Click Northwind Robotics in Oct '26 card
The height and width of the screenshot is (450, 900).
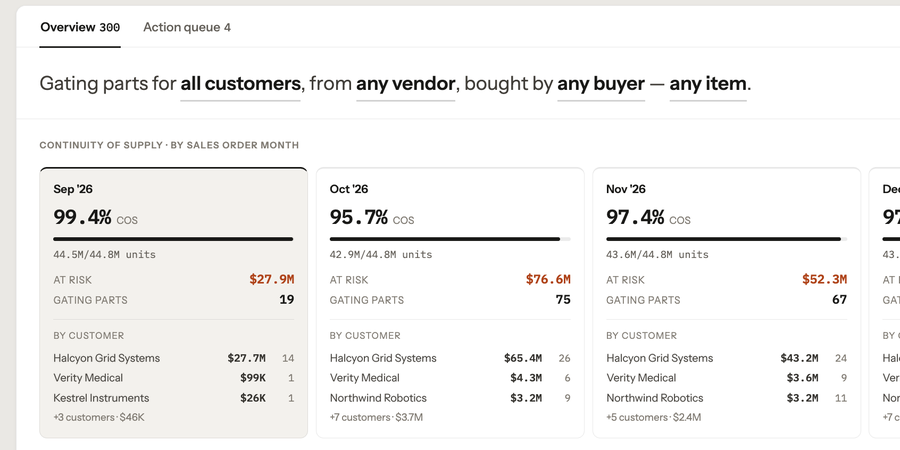(378, 398)
